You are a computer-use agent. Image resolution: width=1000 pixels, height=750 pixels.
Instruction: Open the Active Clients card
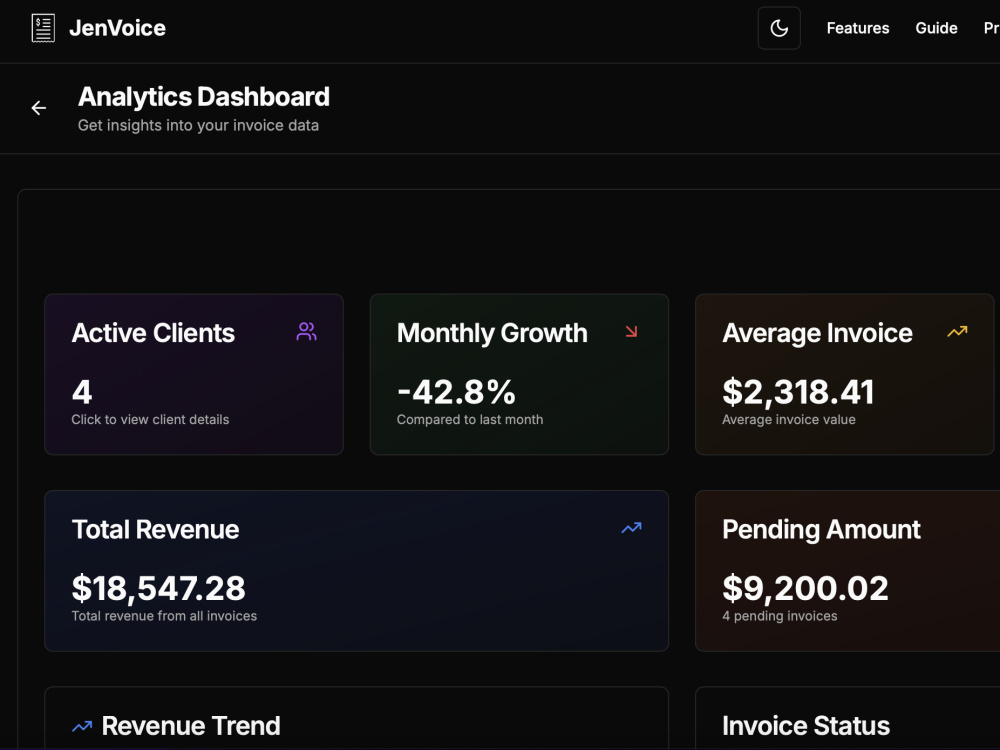194,374
